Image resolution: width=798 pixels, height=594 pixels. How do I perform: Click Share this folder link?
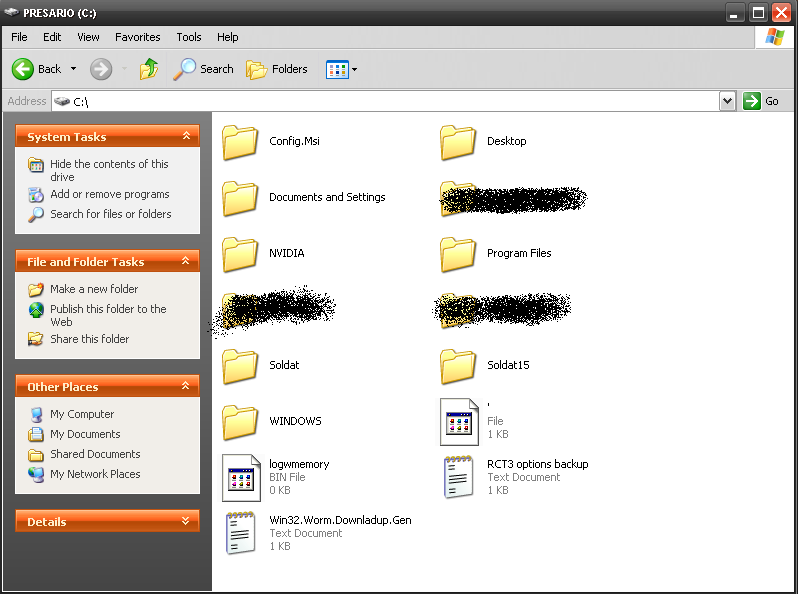point(90,339)
